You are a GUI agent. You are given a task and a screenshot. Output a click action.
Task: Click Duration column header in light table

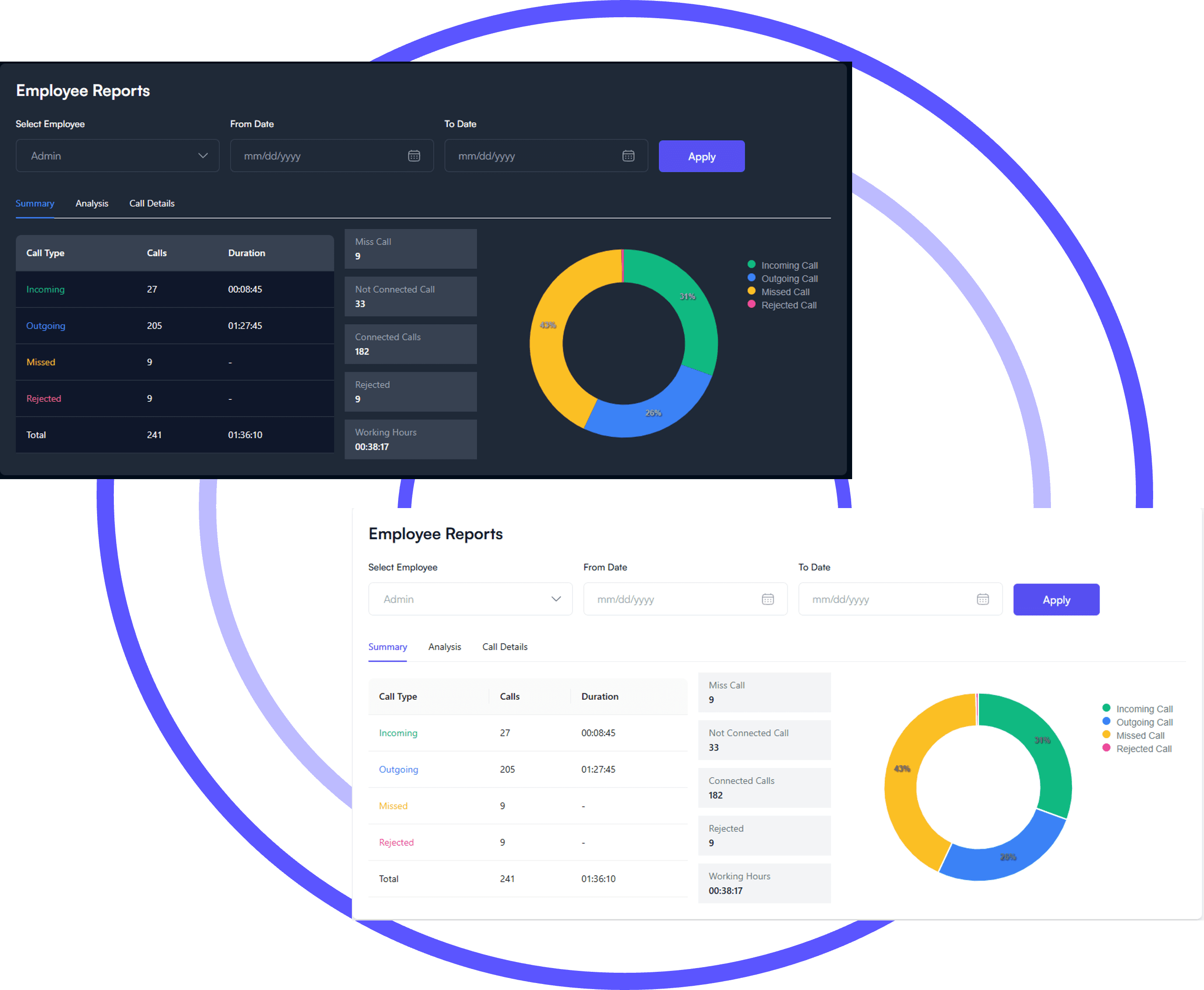click(x=600, y=696)
